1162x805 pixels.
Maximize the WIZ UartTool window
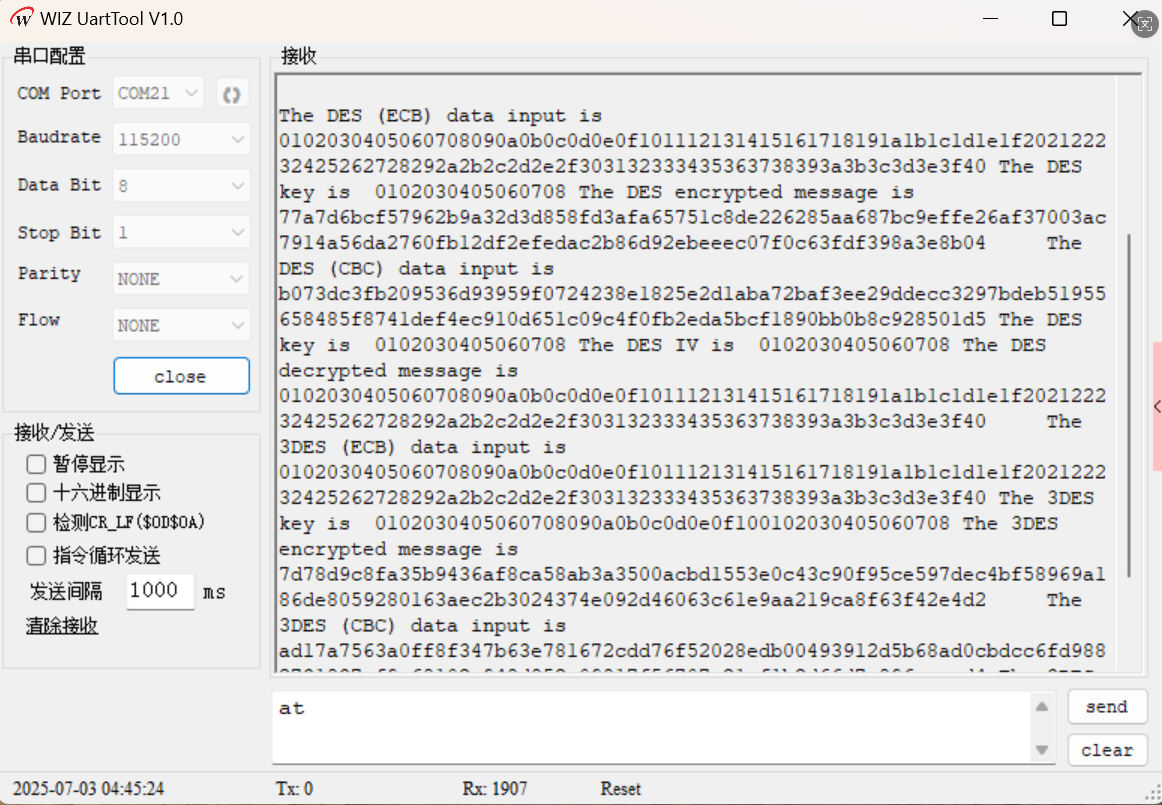pyautogui.click(x=1059, y=19)
